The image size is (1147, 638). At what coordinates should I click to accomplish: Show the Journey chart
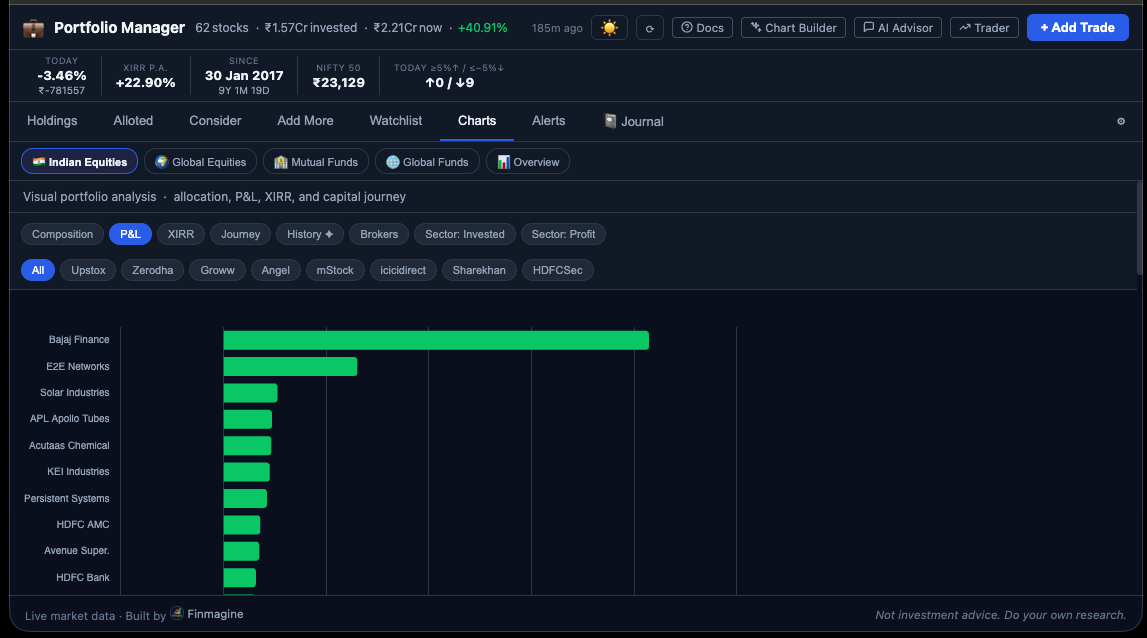(241, 234)
